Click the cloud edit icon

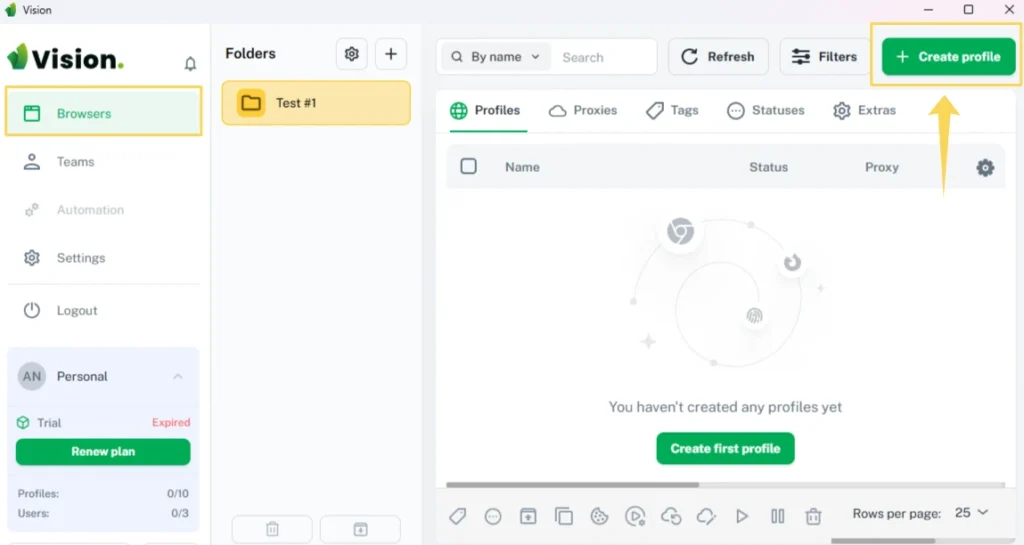point(706,516)
